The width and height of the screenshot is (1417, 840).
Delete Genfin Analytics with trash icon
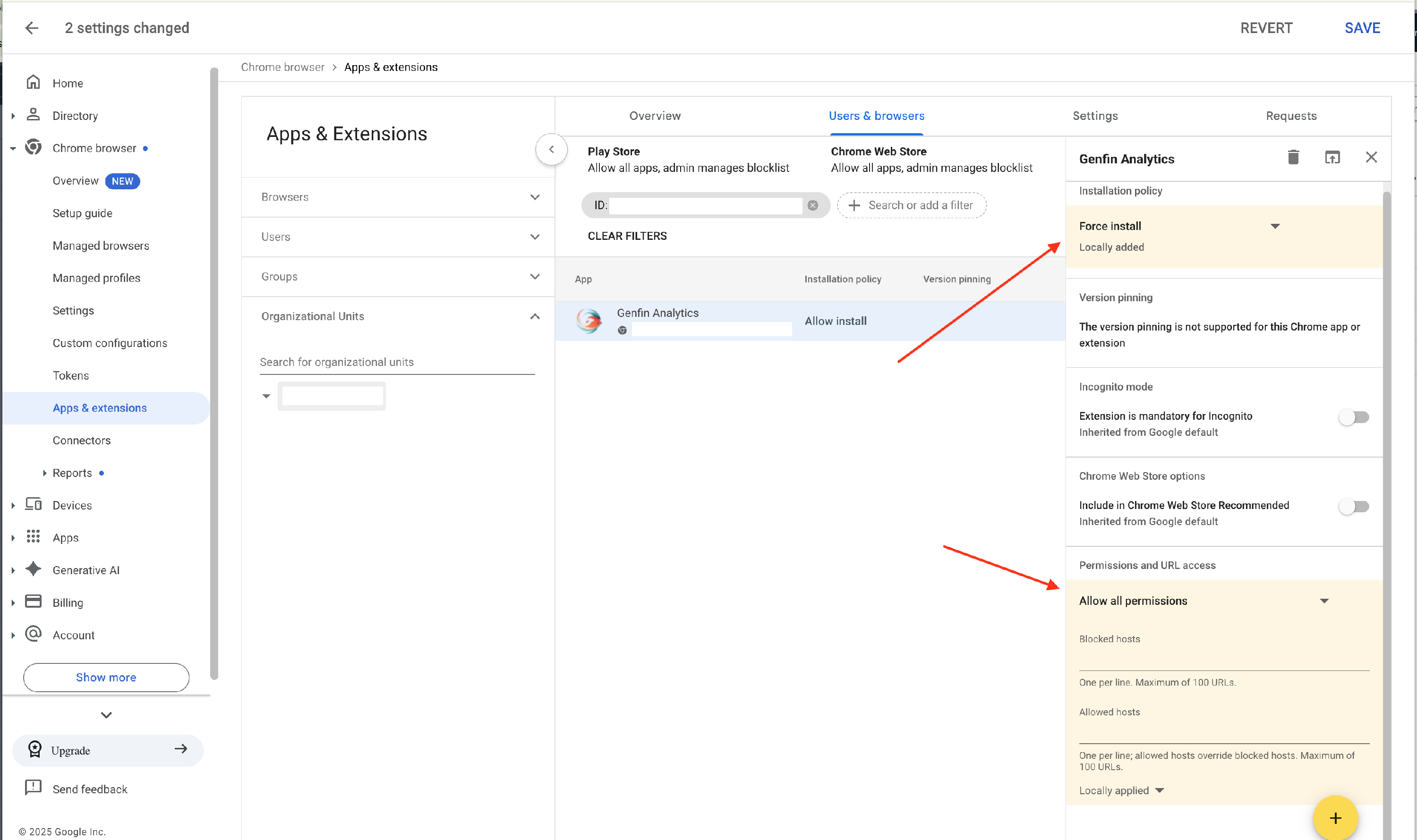[x=1293, y=157]
